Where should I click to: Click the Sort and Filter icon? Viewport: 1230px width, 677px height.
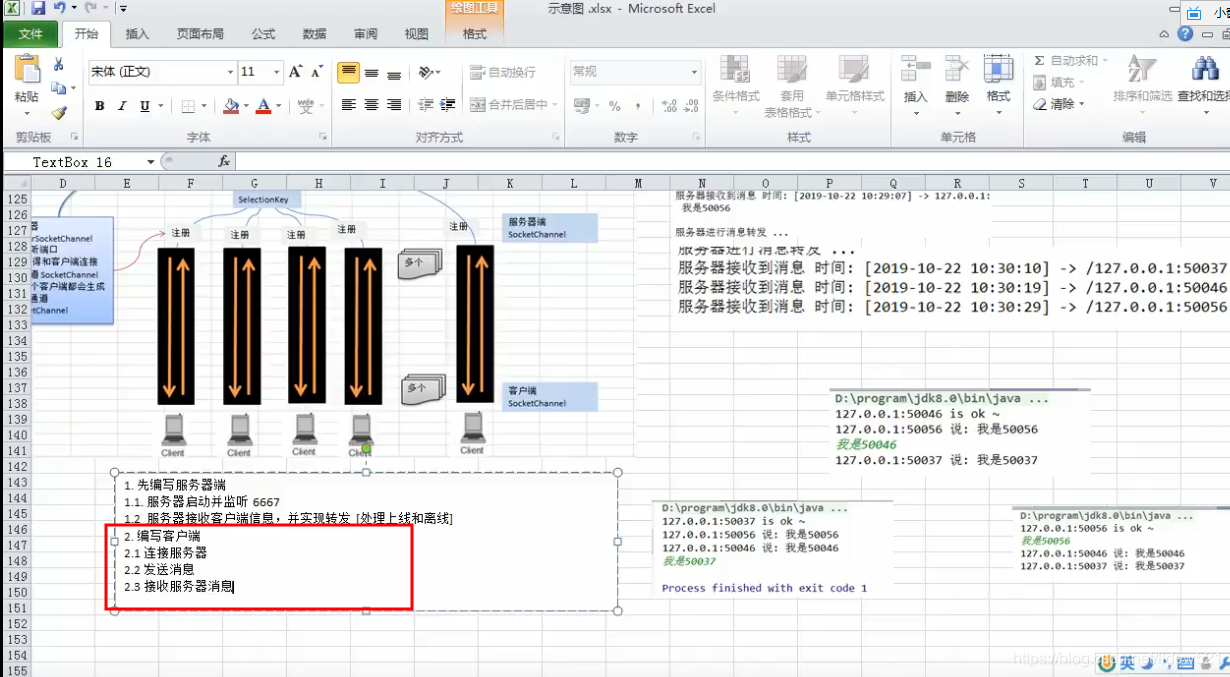click(1141, 69)
